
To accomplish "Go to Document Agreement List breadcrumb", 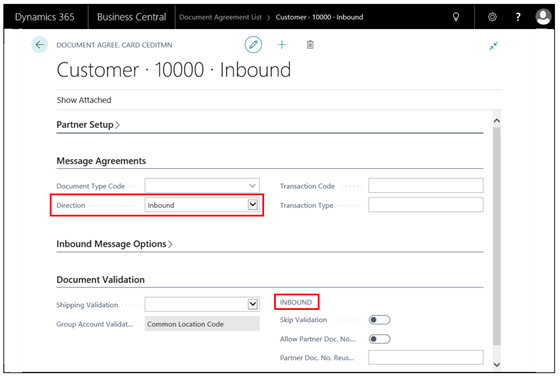I will coord(220,17).
